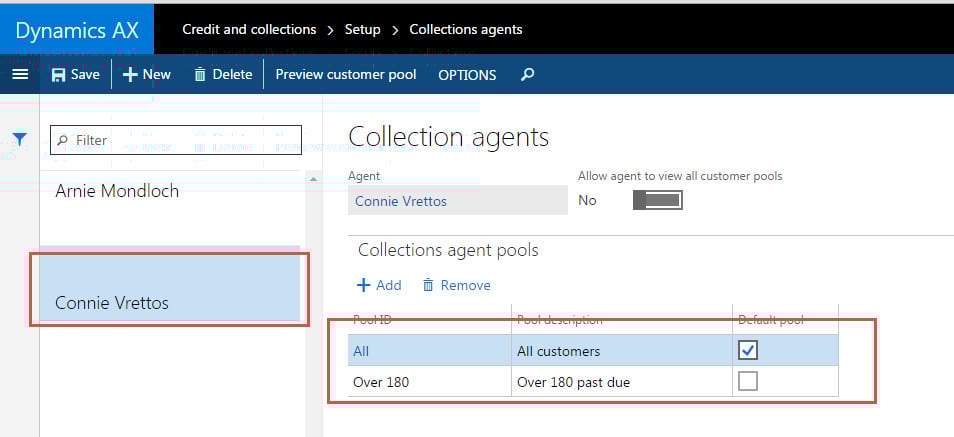This screenshot has width=954, height=437.
Task: Open the hamburger navigation menu
Action: (x=19, y=74)
